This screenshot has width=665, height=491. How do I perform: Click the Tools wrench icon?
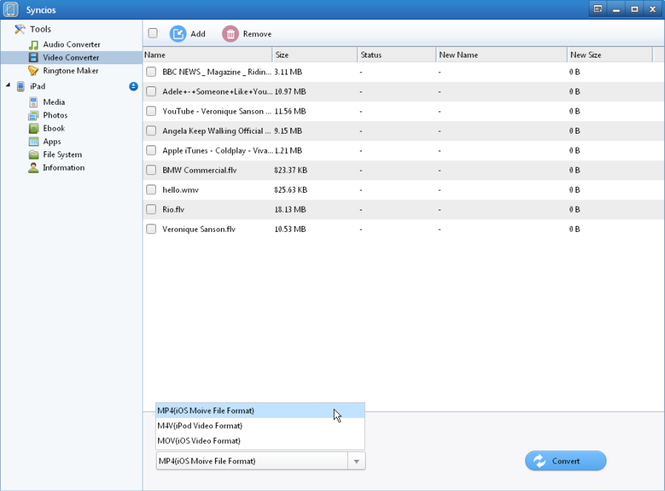coord(20,29)
